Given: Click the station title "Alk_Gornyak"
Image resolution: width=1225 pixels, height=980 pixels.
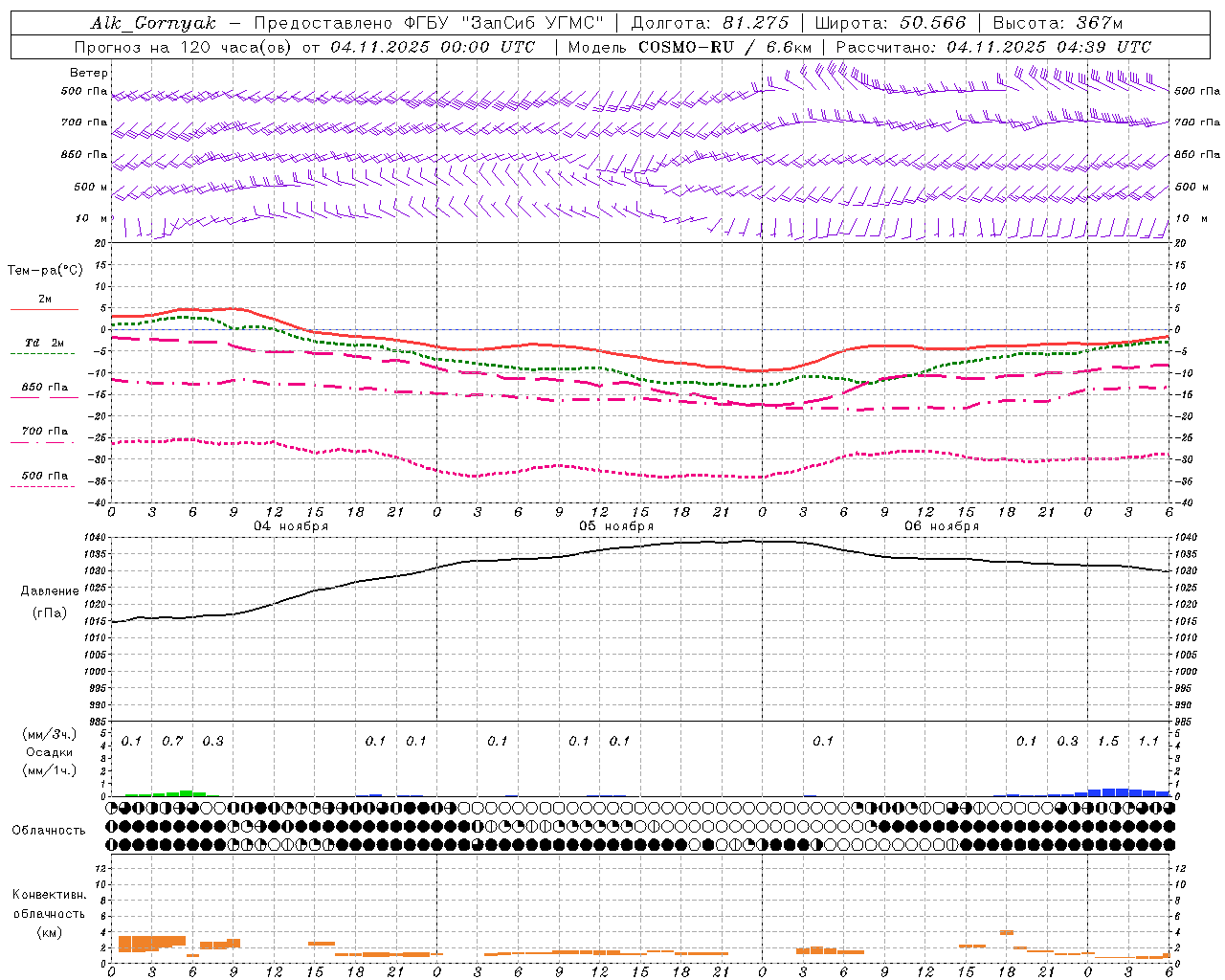Looking at the screenshot, I should [x=153, y=23].
